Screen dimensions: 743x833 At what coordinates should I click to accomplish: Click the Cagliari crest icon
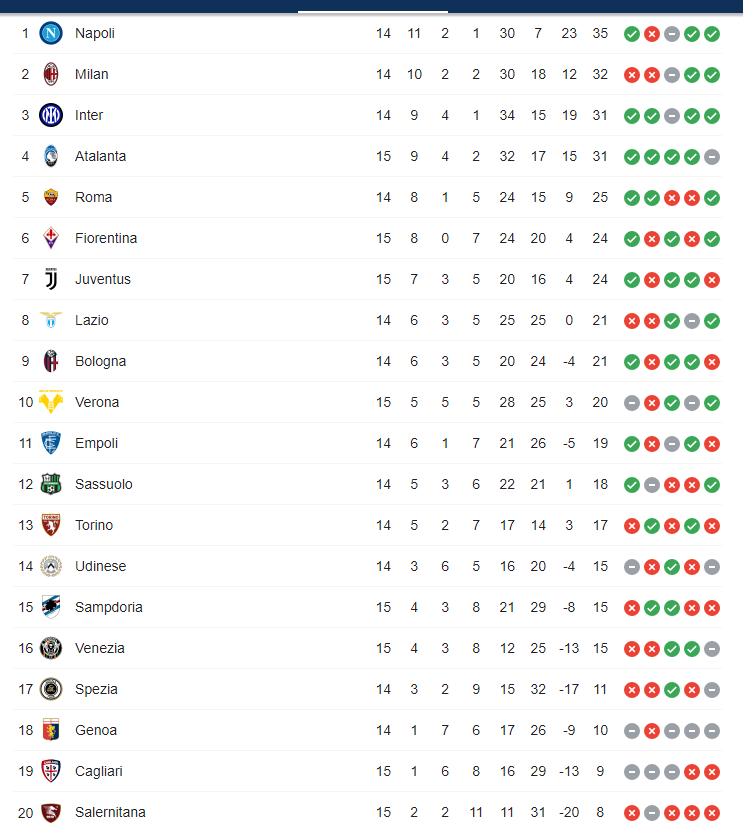pos(51,771)
